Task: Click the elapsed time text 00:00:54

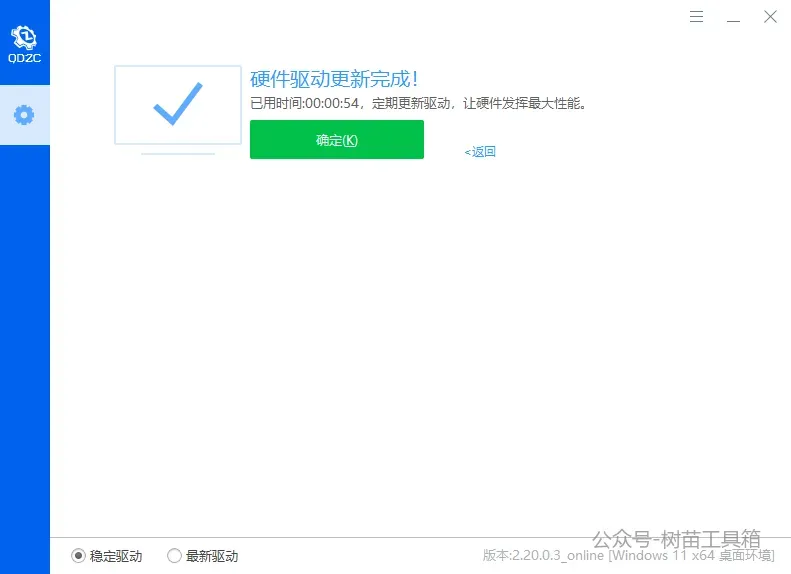Action: pos(332,103)
